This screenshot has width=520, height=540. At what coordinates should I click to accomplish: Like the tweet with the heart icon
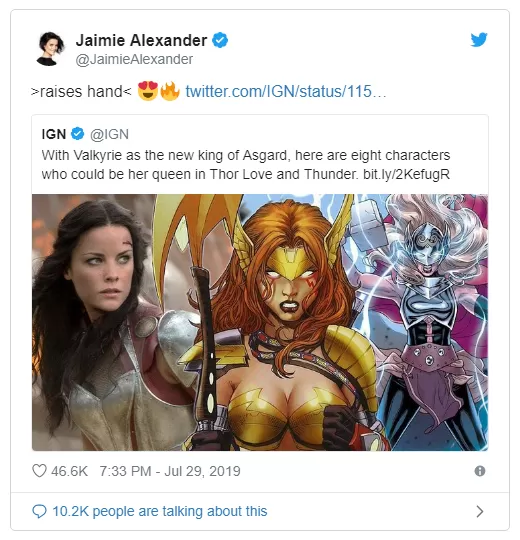(x=39, y=471)
